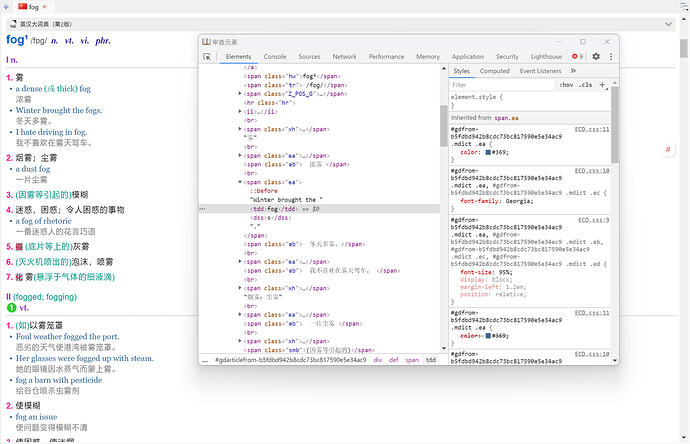This screenshot has height=444, width=690.
Task: Click the green circled 1 icon before vt.
Action: tap(11, 308)
